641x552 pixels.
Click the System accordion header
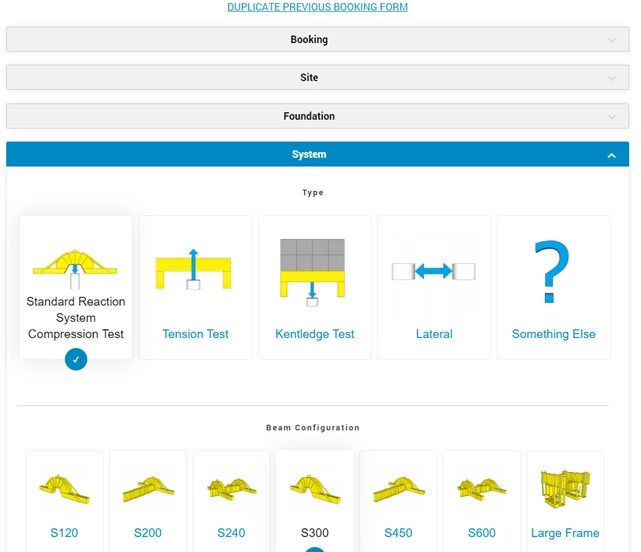309,155
